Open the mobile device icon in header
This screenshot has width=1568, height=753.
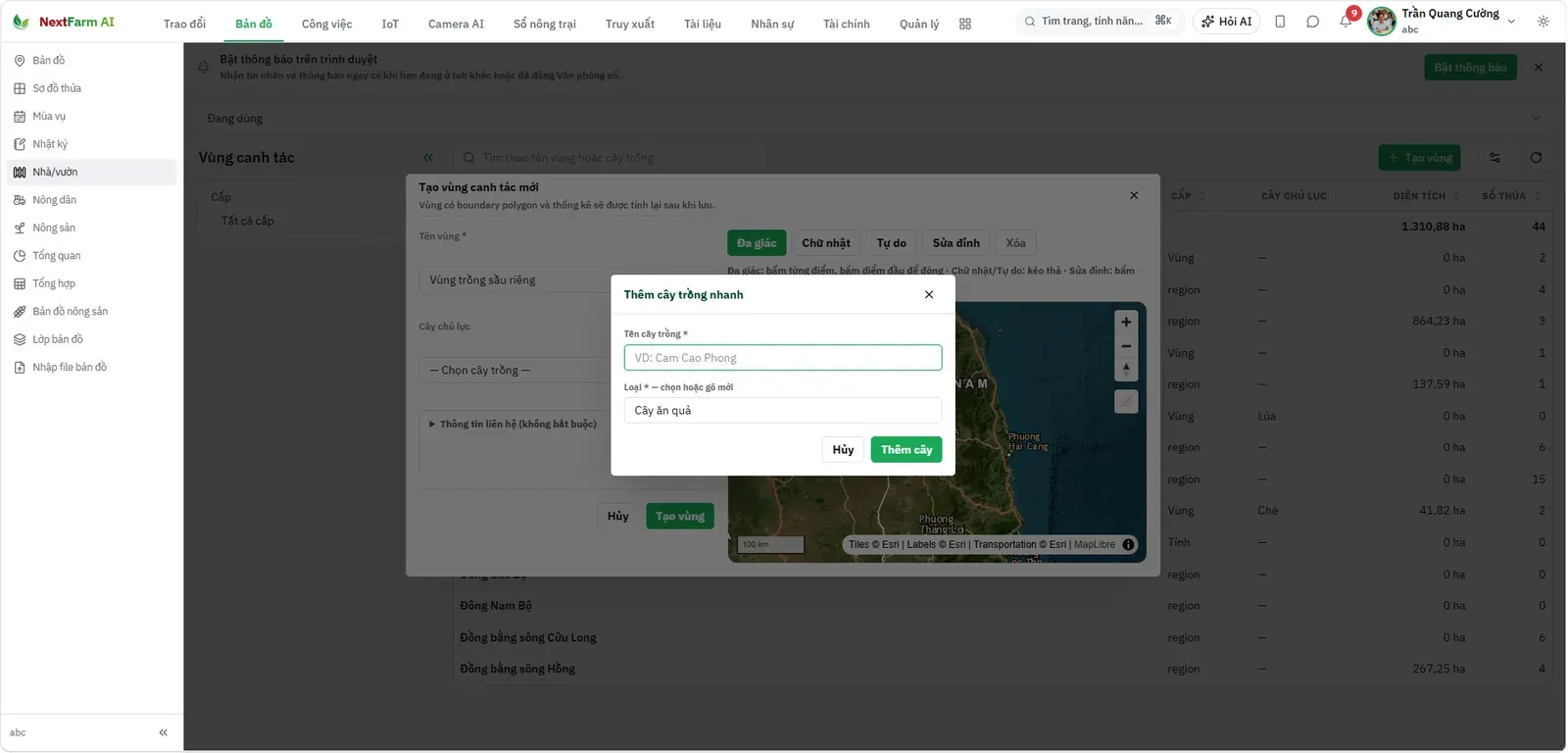click(x=1280, y=22)
